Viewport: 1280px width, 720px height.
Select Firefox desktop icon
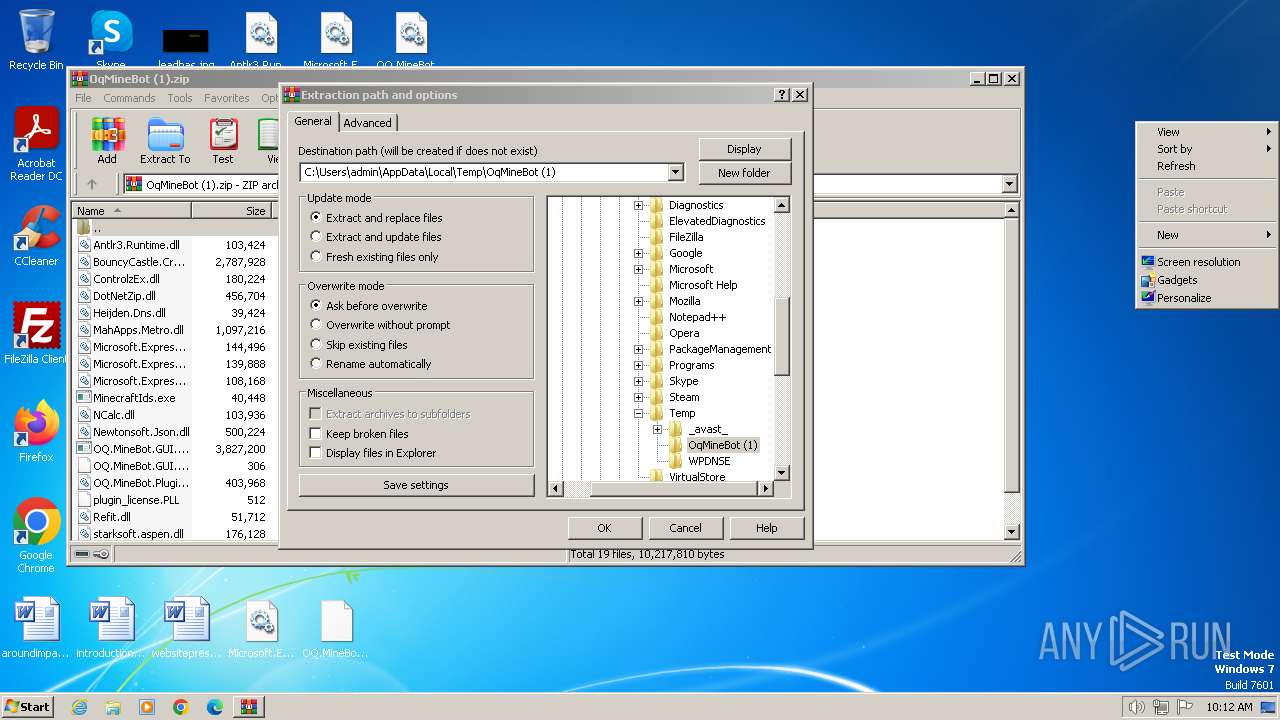(x=36, y=431)
